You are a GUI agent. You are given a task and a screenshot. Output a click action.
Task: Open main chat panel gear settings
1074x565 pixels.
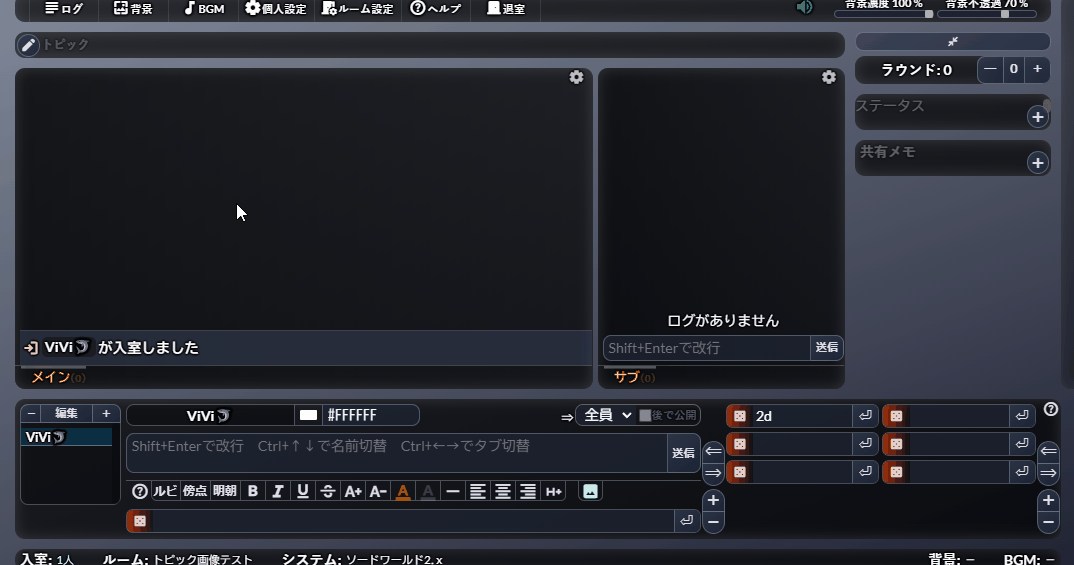577,77
